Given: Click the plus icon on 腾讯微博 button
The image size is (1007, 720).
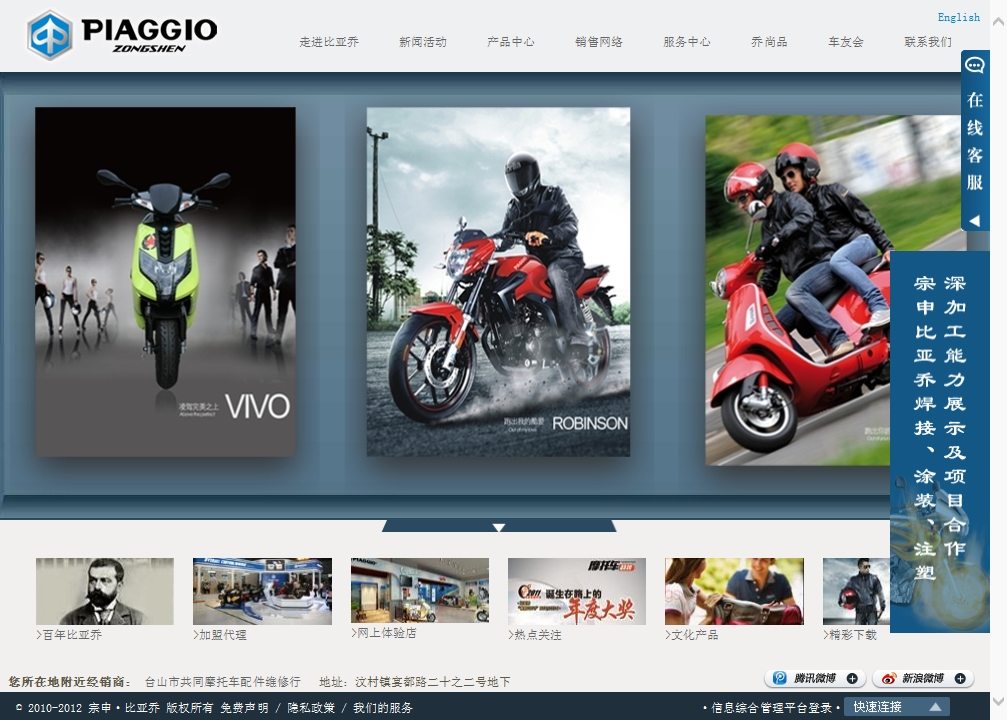Looking at the screenshot, I should click(852, 679).
